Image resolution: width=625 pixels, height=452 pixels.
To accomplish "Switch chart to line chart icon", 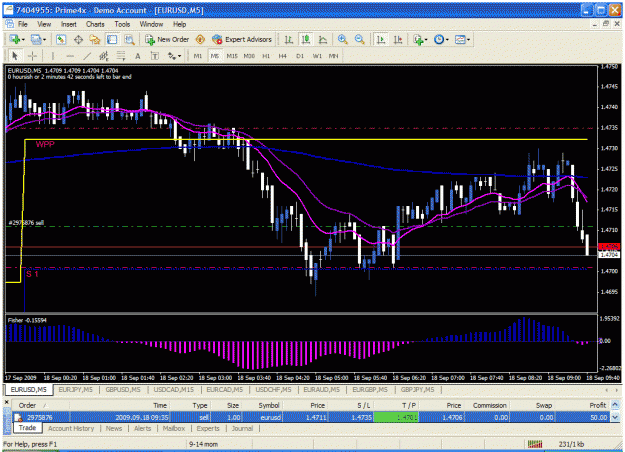I will coord(323,39).
